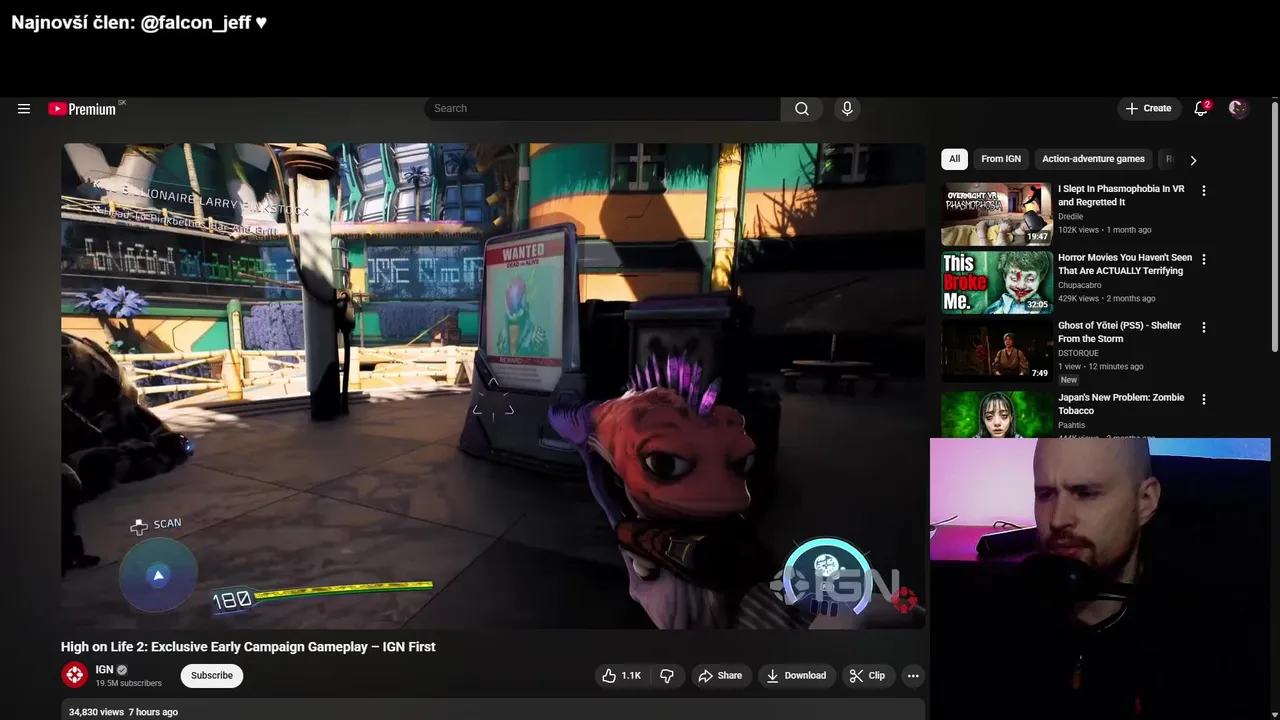Open the hamburger guide menu
This screenshot has height=720, width=1280.
point(24,109)
